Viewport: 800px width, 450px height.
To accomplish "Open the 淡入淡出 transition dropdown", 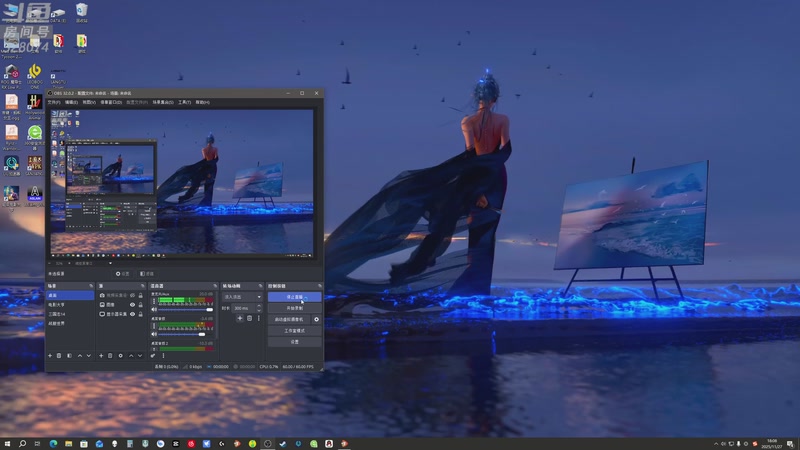I will [x=242, y=297].
